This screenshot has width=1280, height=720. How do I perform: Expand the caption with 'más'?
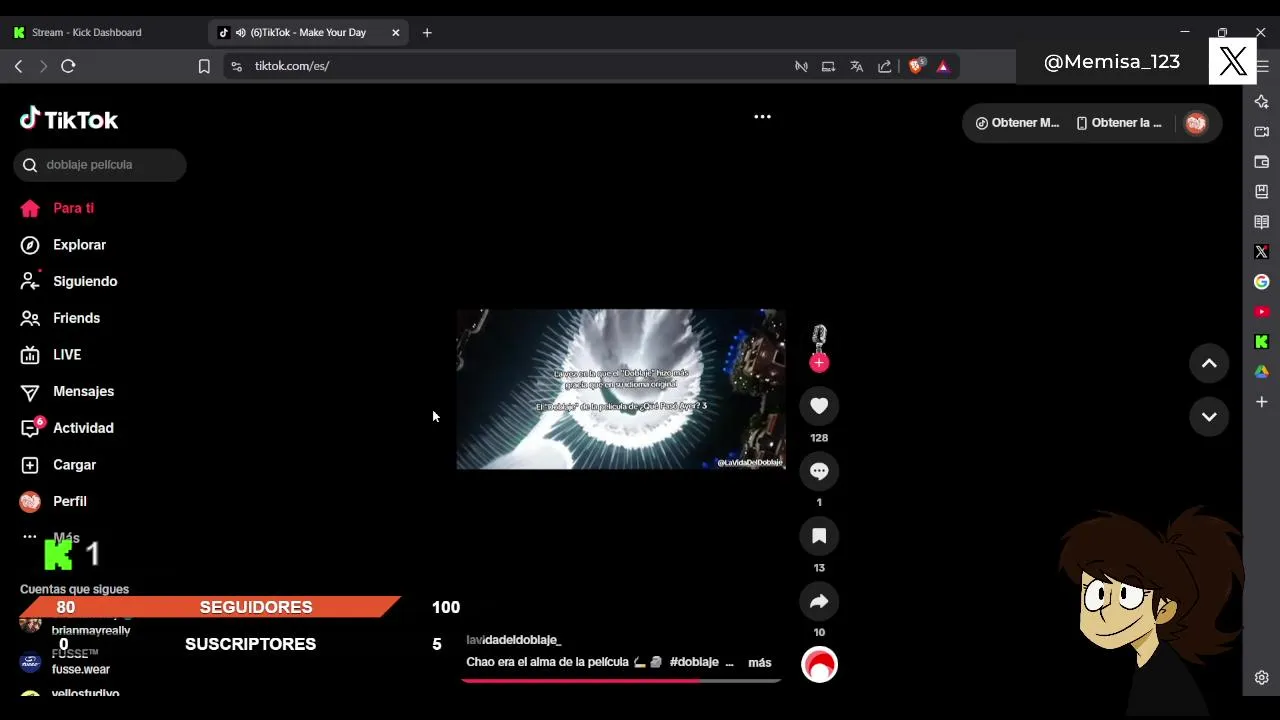760,663
